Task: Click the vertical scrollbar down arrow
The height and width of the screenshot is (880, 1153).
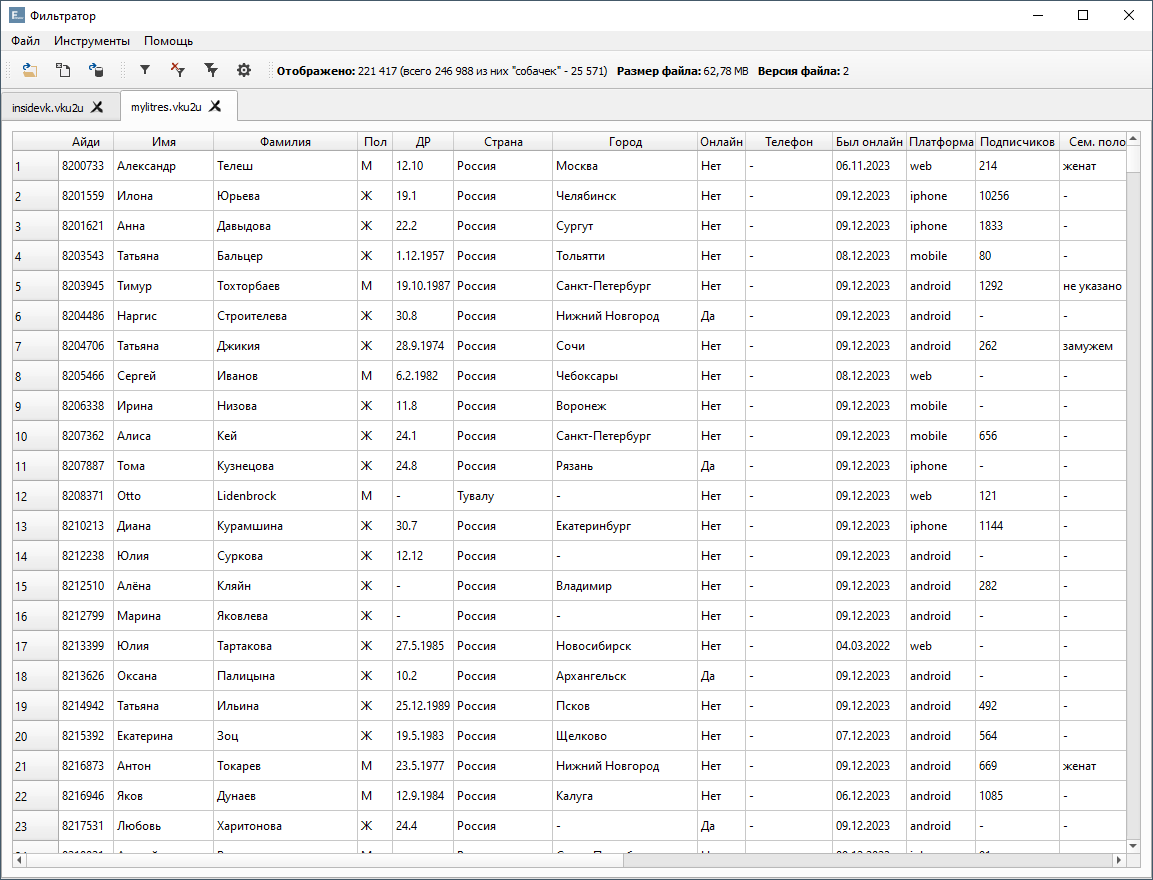Action: coord(1133,846)
